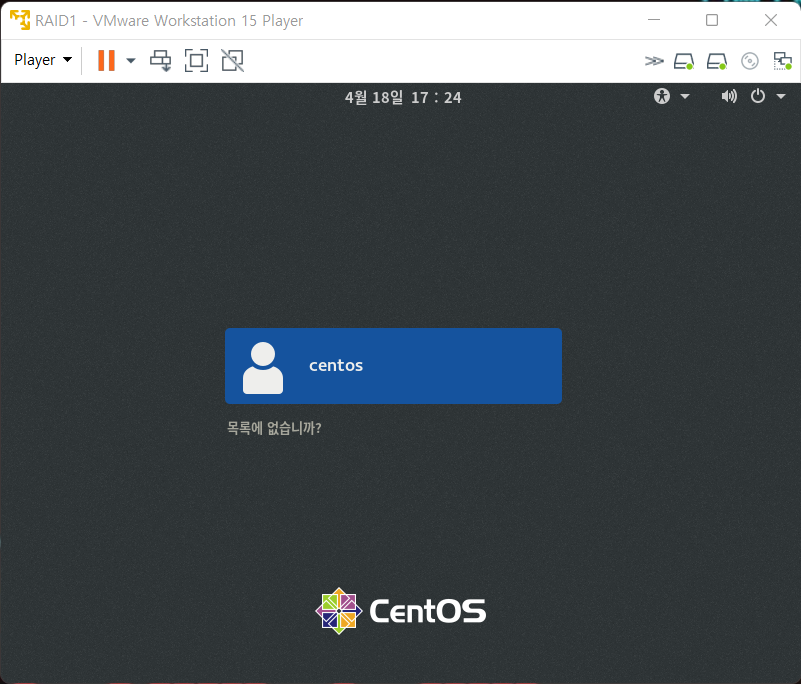Click the first hard disk device icon
Viewport: 801px width, 684px height.
684,61
